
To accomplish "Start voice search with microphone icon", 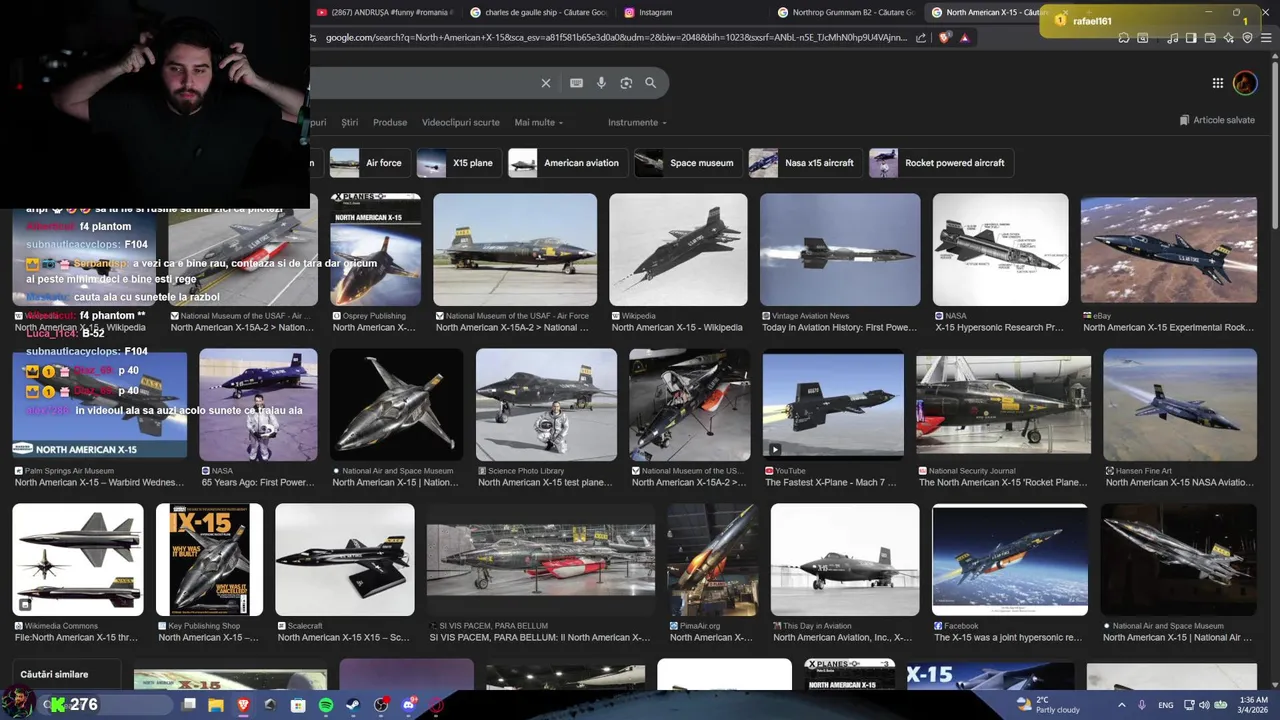I will pos(601,83).
